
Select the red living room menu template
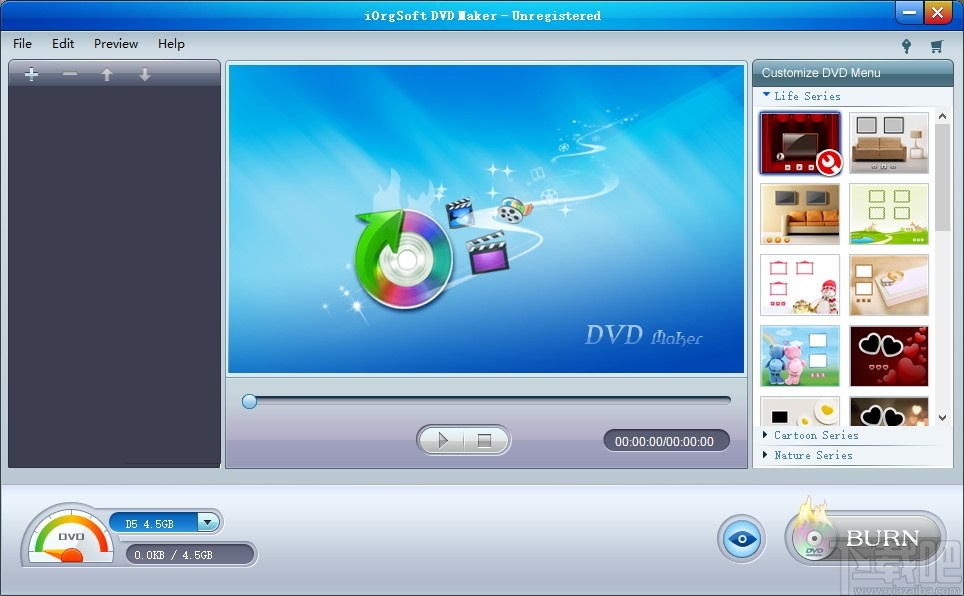(x=800, y=142)
